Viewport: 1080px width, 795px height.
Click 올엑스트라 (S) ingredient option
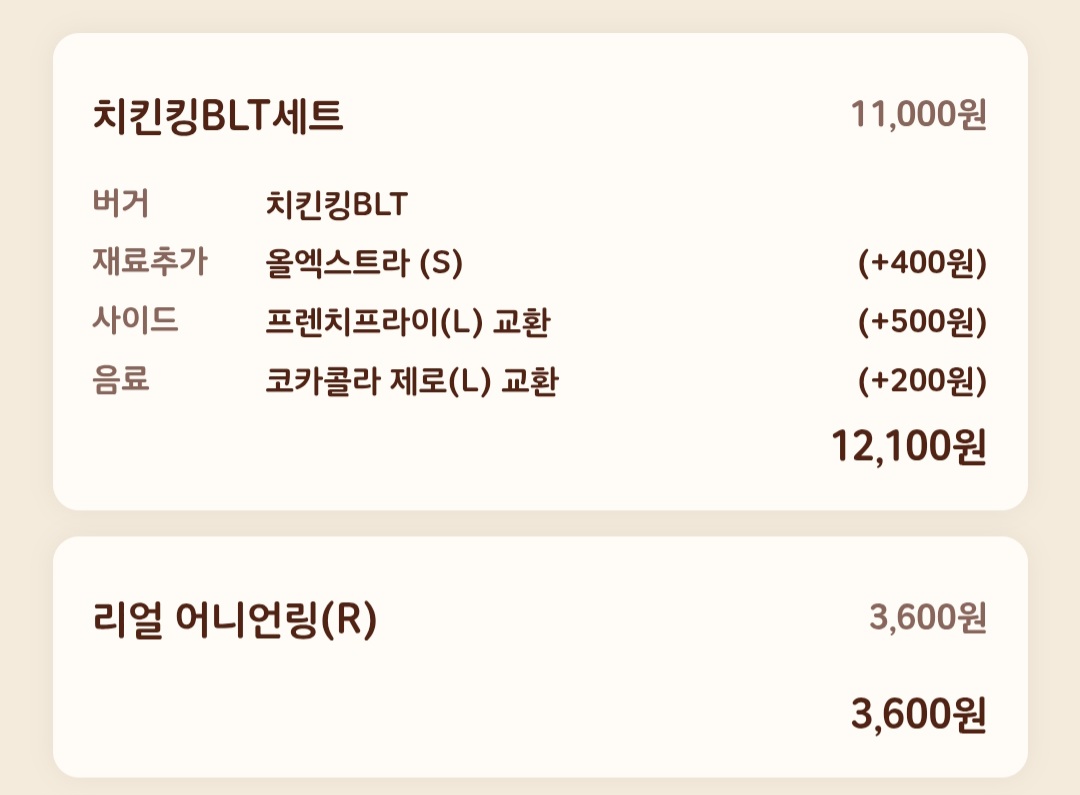(364, 263)
